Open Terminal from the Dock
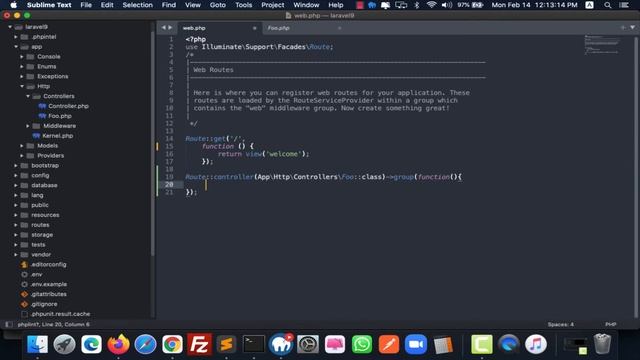 (253, 344)
